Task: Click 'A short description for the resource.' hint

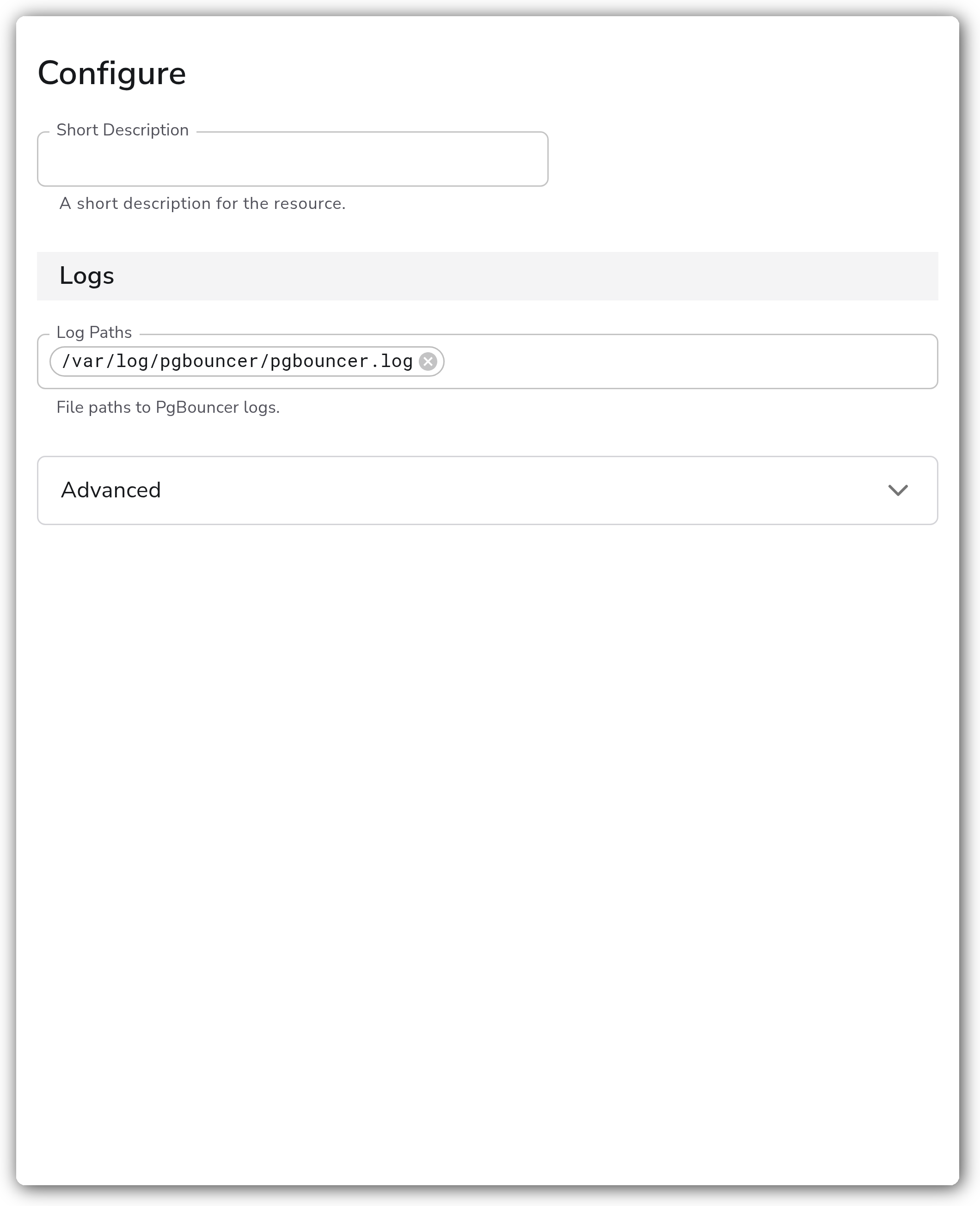Action: click(x=202, y=204)
